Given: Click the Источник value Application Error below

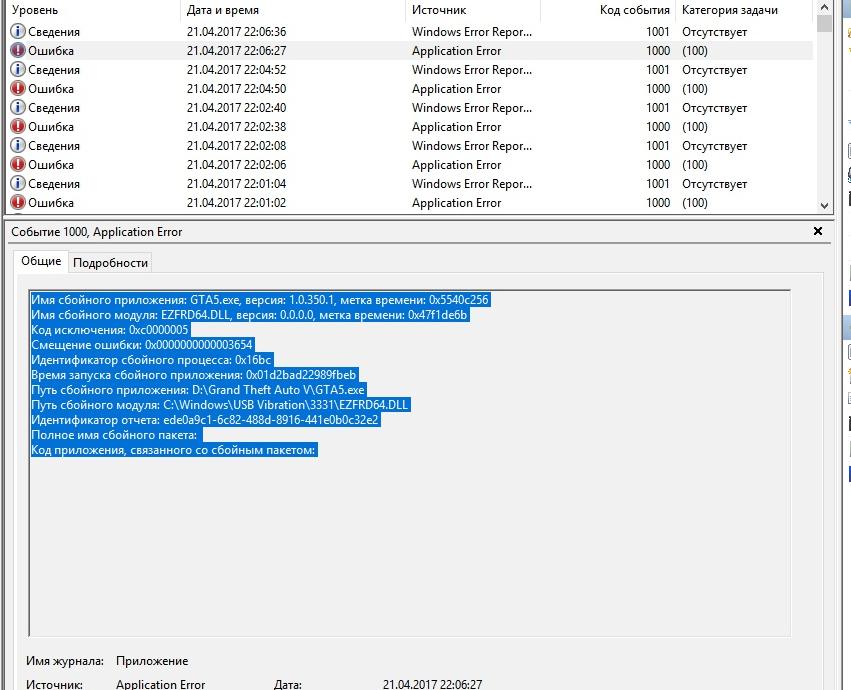Looking at the screenshot, I should tap(161, 684).
